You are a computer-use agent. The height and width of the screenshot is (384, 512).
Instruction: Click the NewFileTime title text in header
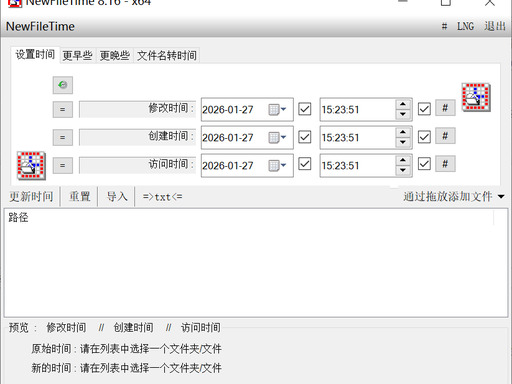(40, 26)
